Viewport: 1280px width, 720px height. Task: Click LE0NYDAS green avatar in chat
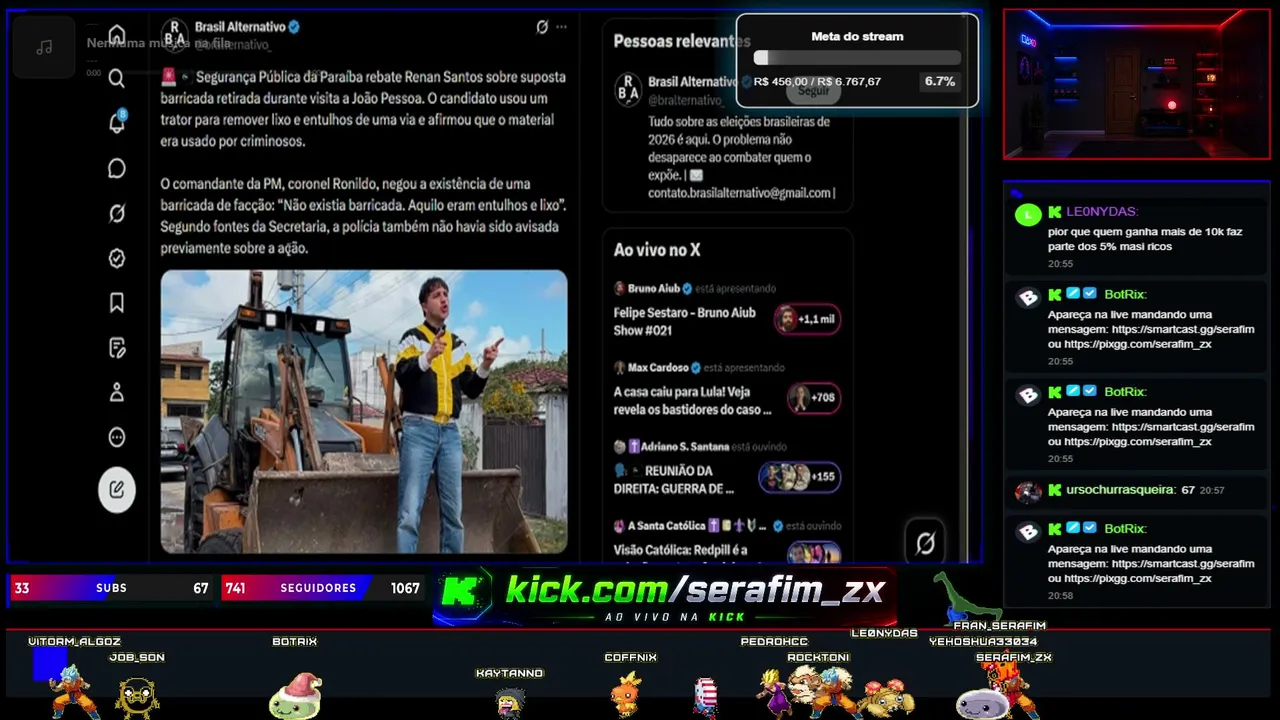click(1028, 214)
